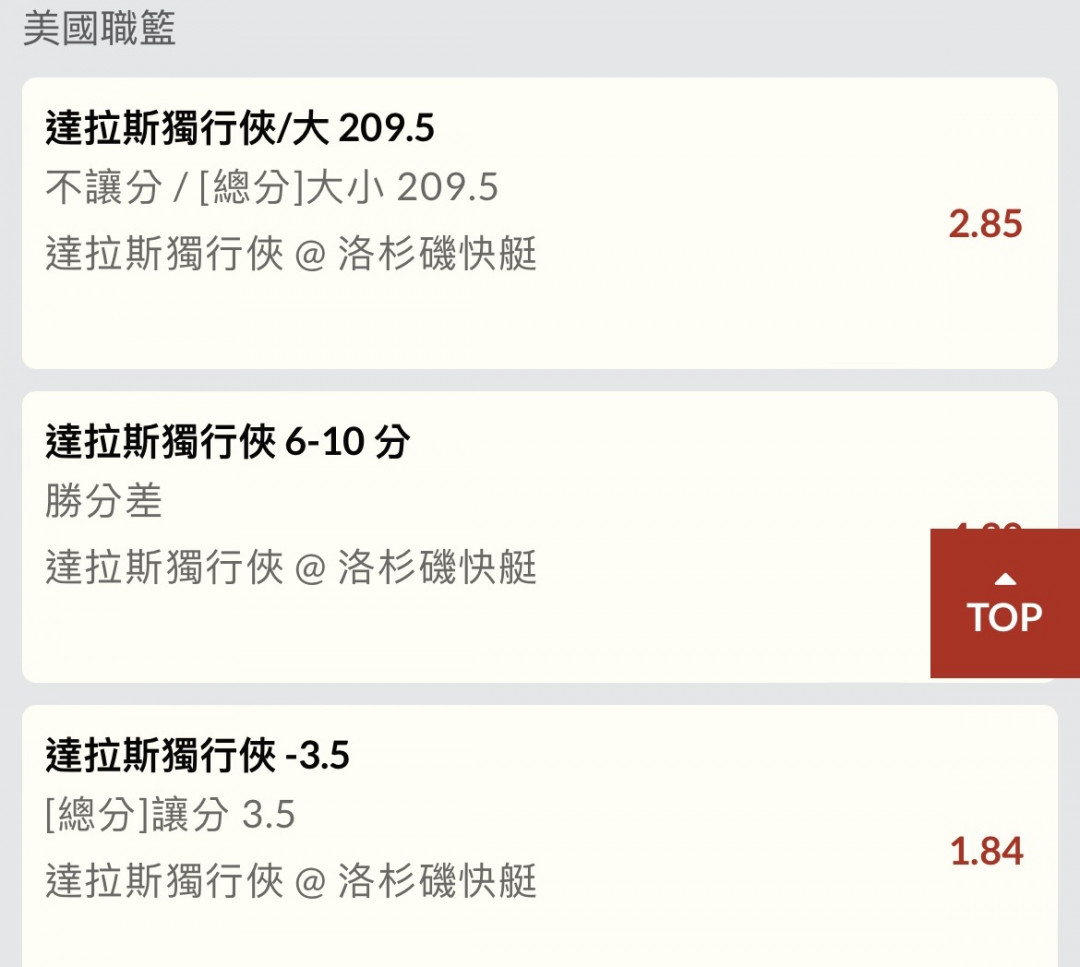Select odds 1.84 for Mavericks -3.5
The height and width of the screenshot is (967, 1080).
click(x=986, y=851)
